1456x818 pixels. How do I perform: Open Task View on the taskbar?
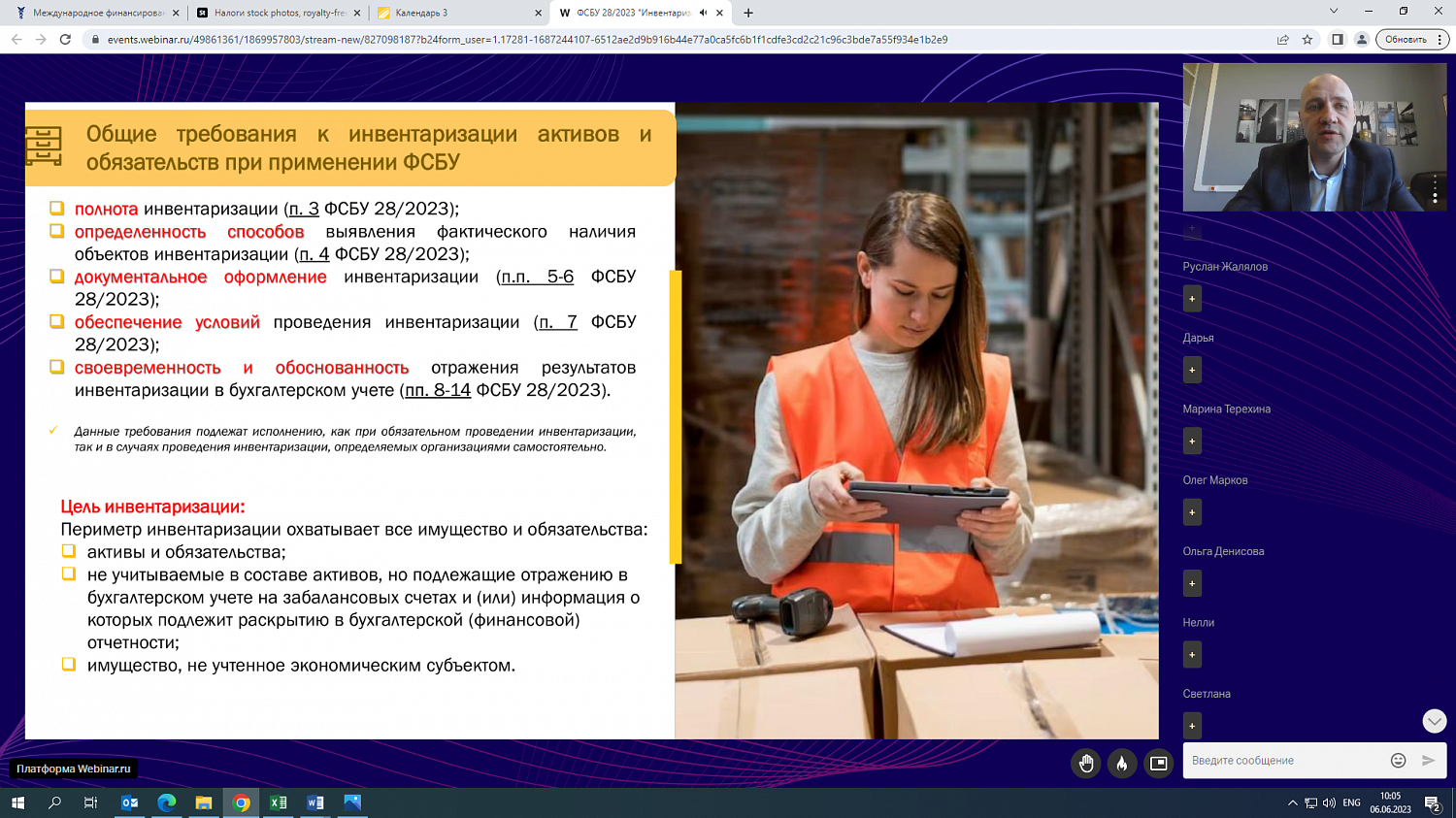click(x=91, y=802)
